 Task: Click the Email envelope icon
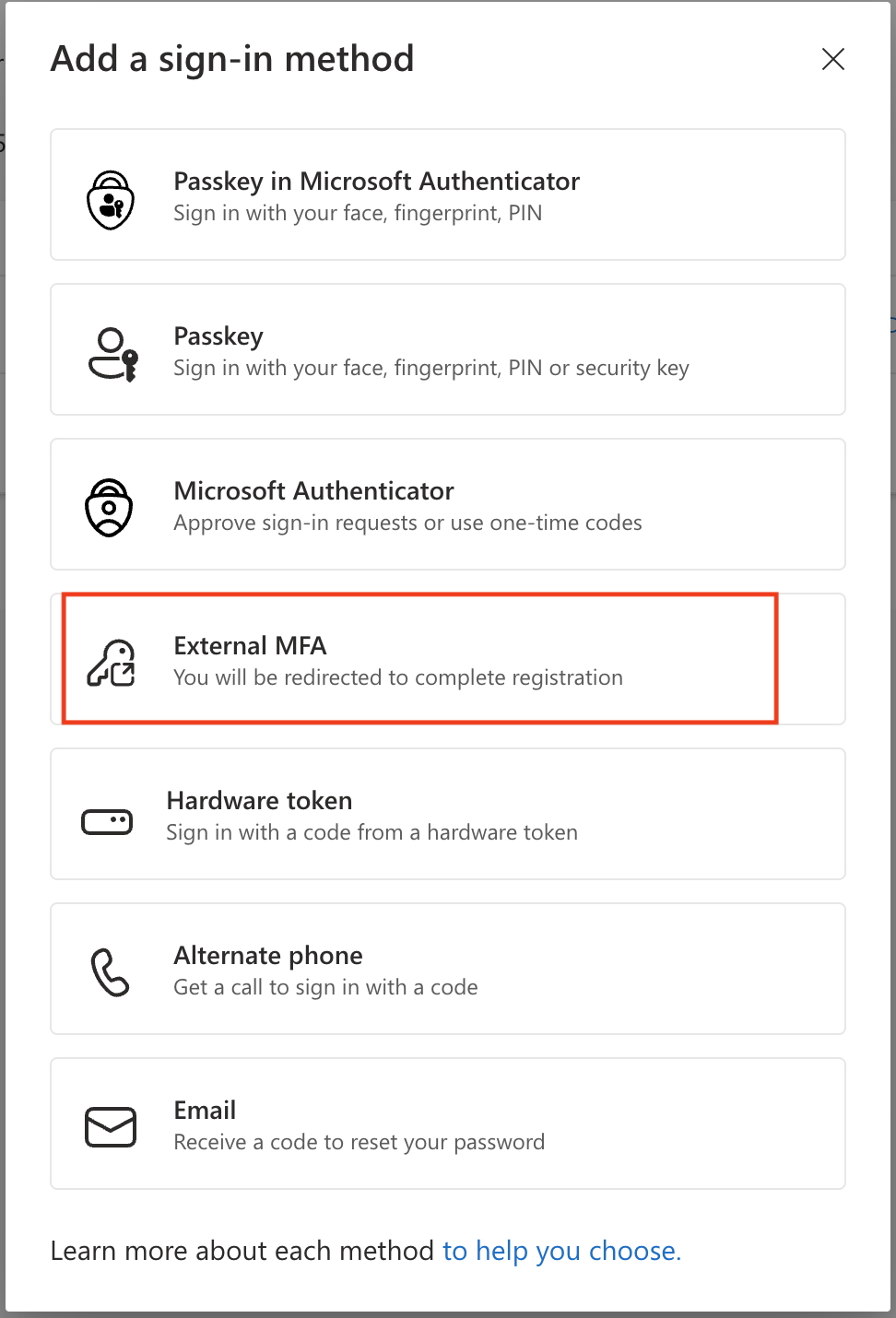111,1127
